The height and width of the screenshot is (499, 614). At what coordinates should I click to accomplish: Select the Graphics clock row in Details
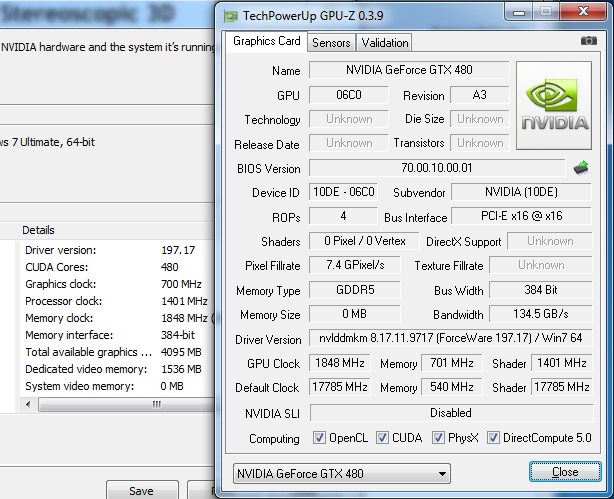pyautogui.click(x=117, y=284)
